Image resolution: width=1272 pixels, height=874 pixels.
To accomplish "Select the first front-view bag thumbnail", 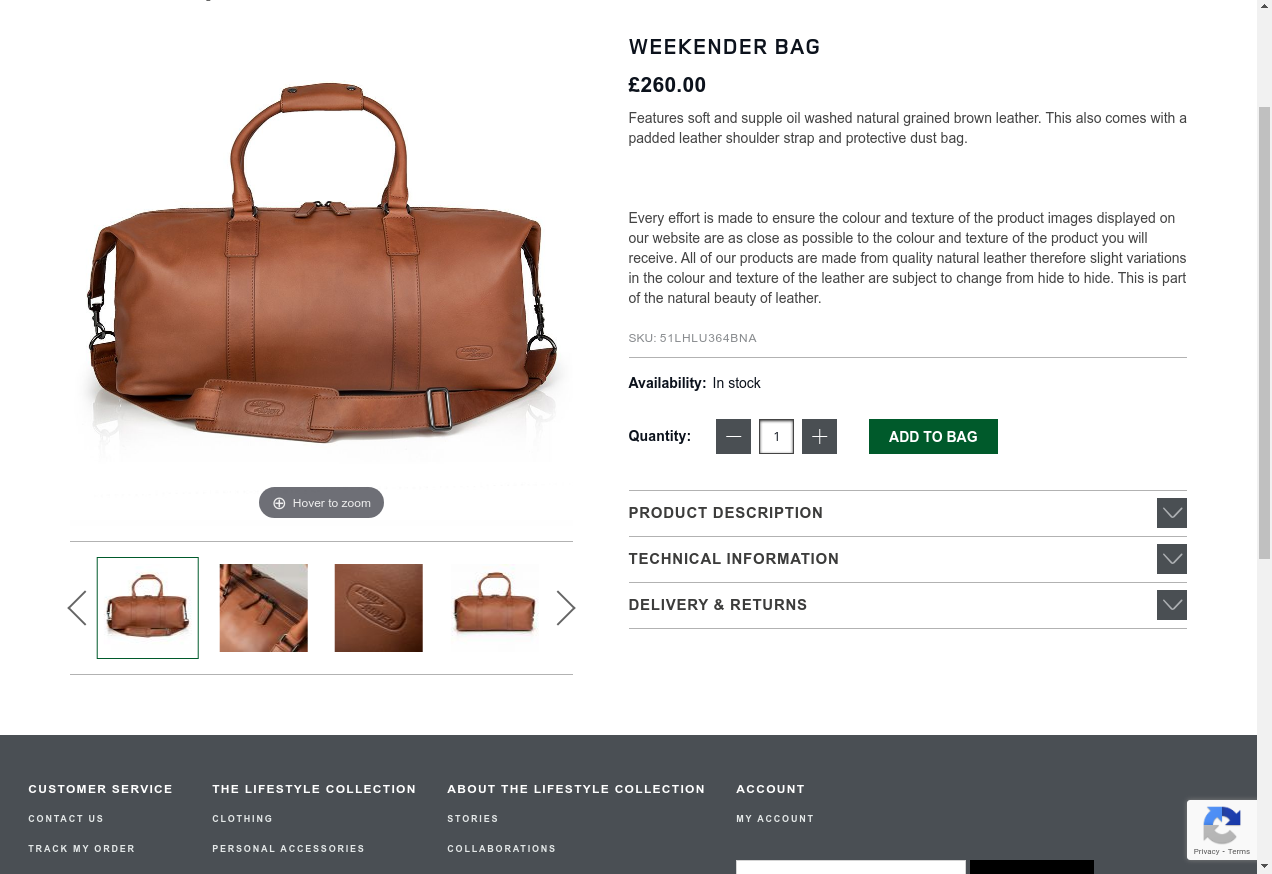I will pyautogui.click(x=148, y=608).
